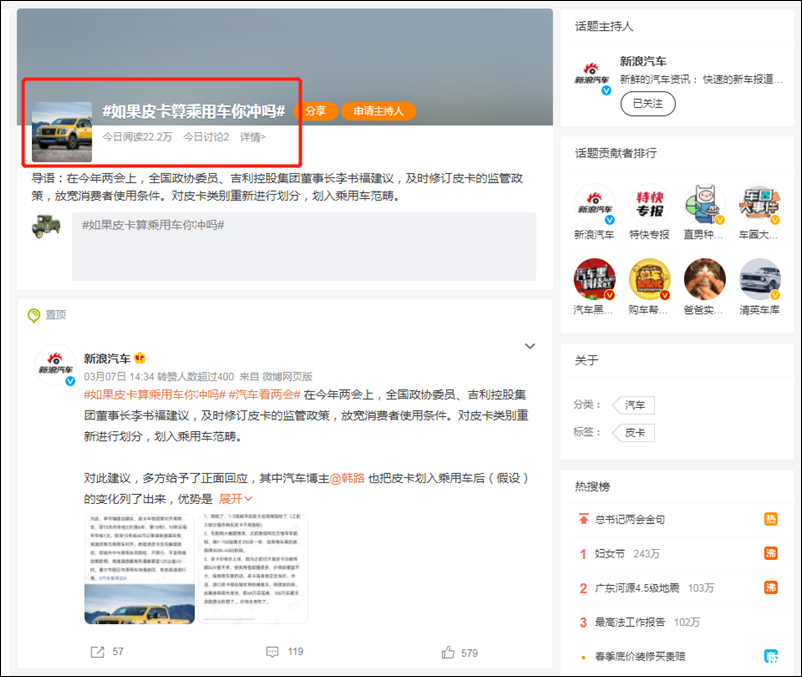Open hot search 最高法工作报告
Viewport: 802px width, 677px height.
[x=630, y=622]
